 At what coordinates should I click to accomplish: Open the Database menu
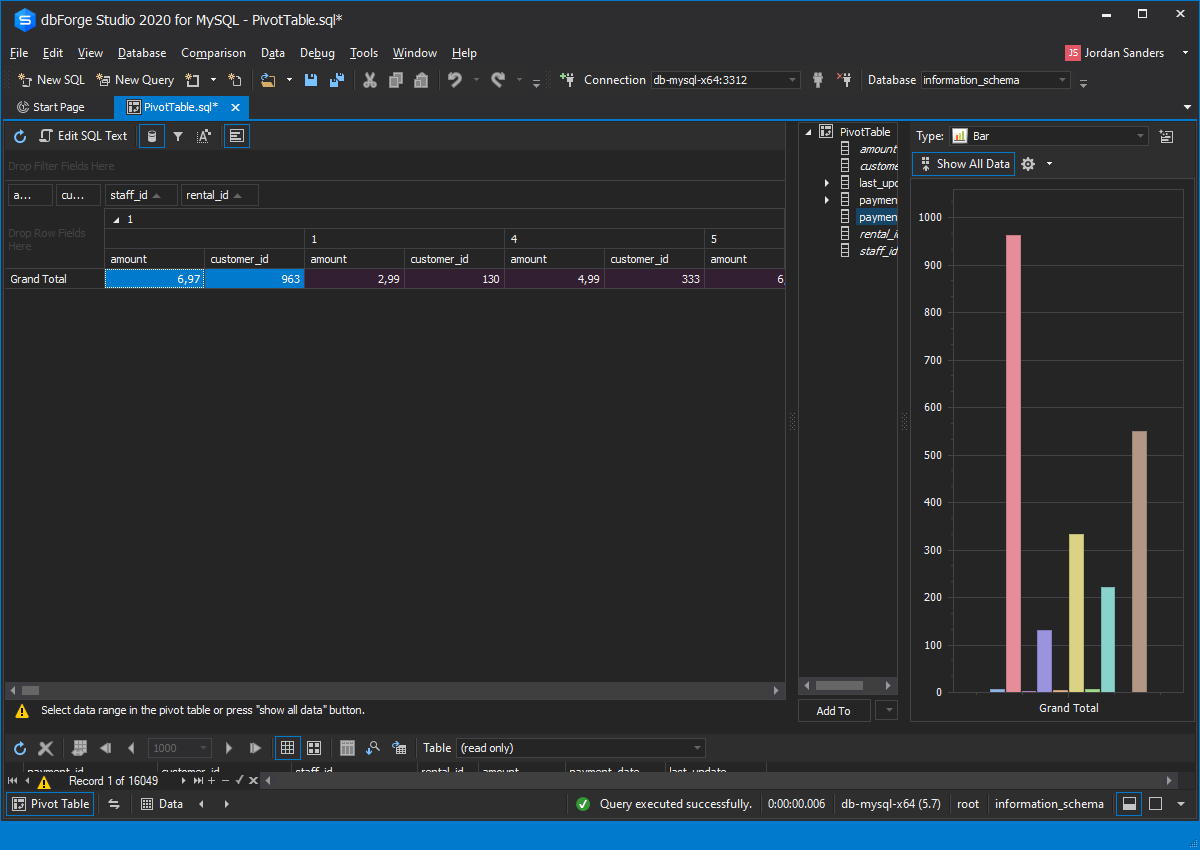click(142, 53)
